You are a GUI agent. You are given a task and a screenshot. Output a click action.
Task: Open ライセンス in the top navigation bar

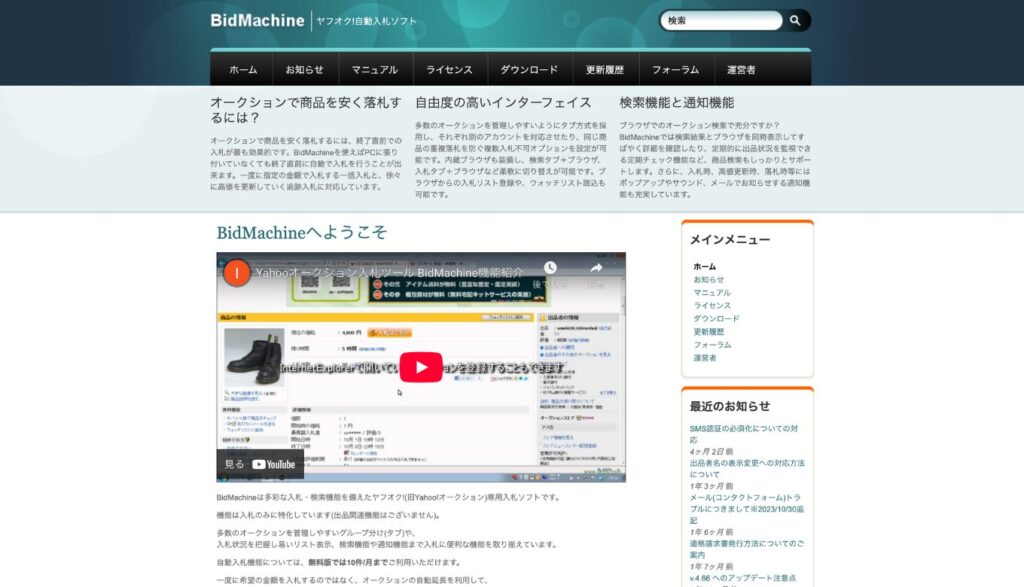pos(449,70)
